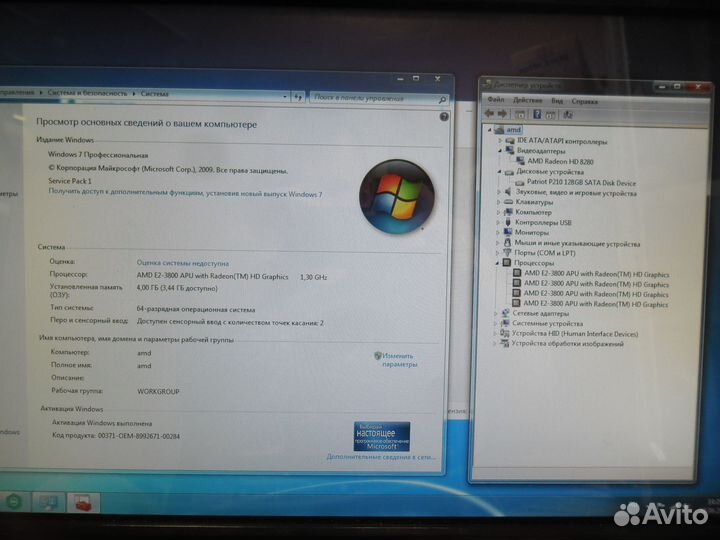The image size is (720, 540).
Task: Collapse the Дисковые устройства node
Action: click(500, 171)
